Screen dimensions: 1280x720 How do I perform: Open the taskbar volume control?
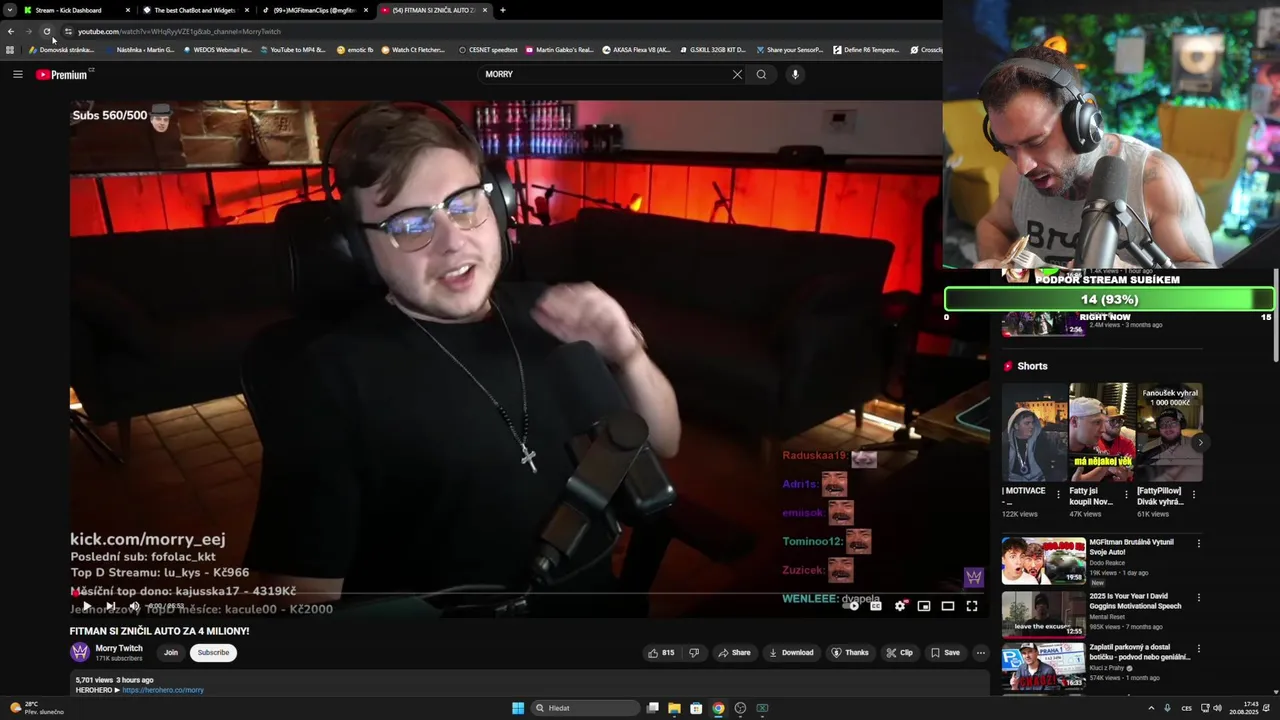click(x=1217, y=708)
